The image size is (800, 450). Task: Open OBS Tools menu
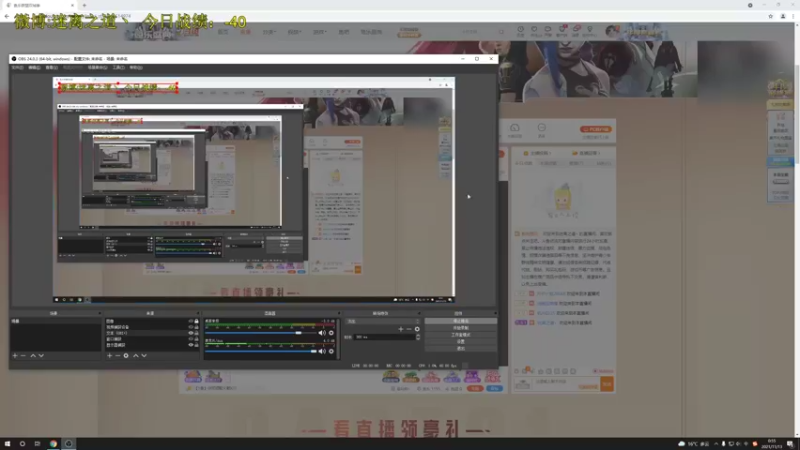118,67
